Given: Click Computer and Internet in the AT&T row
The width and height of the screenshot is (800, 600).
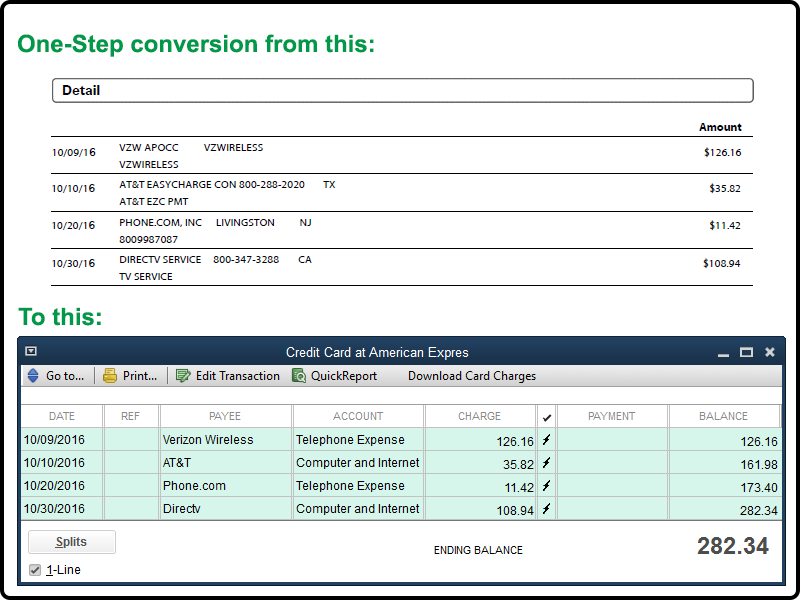Looking at the screenshot, I should 358,463.
